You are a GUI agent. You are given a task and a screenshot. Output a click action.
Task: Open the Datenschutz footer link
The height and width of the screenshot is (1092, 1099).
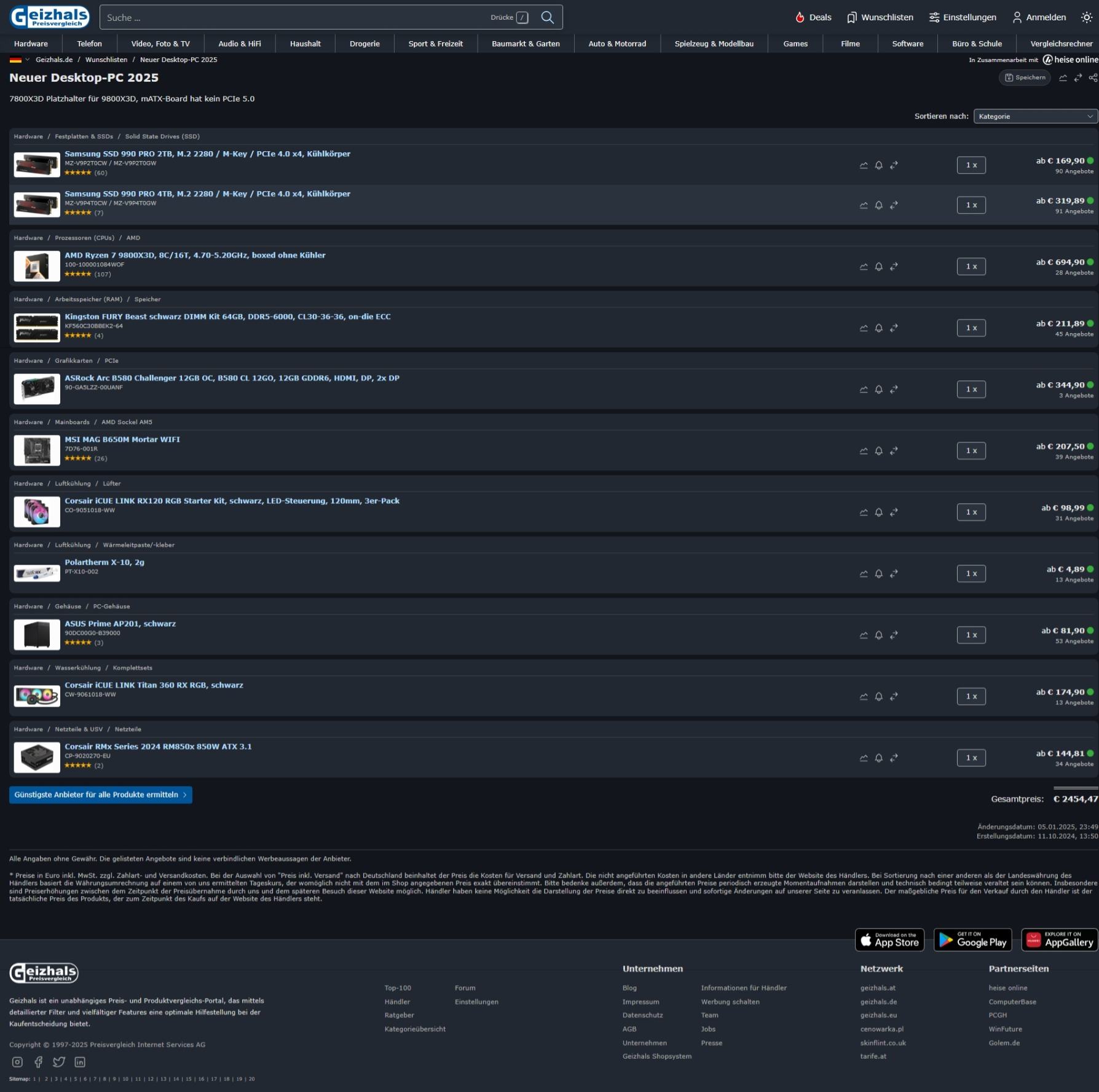click(x=643, y=1015)
